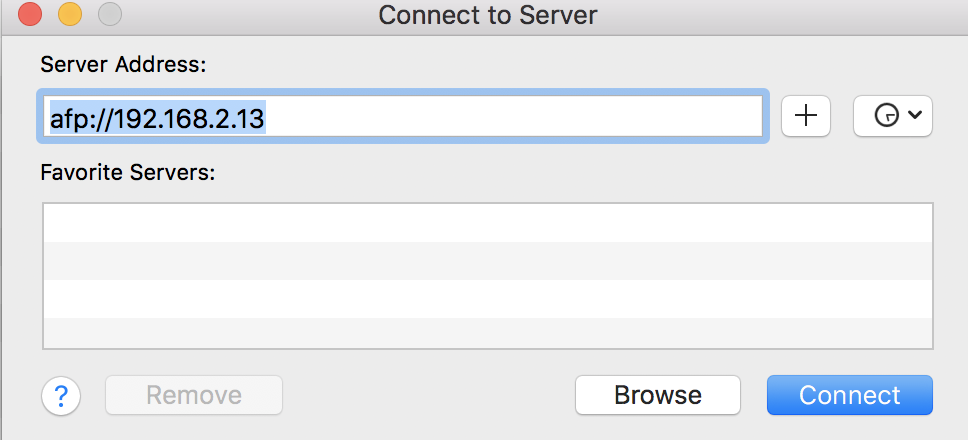Focus the Server Address text field
968x440 pixels.
click(x=405, y=116)
